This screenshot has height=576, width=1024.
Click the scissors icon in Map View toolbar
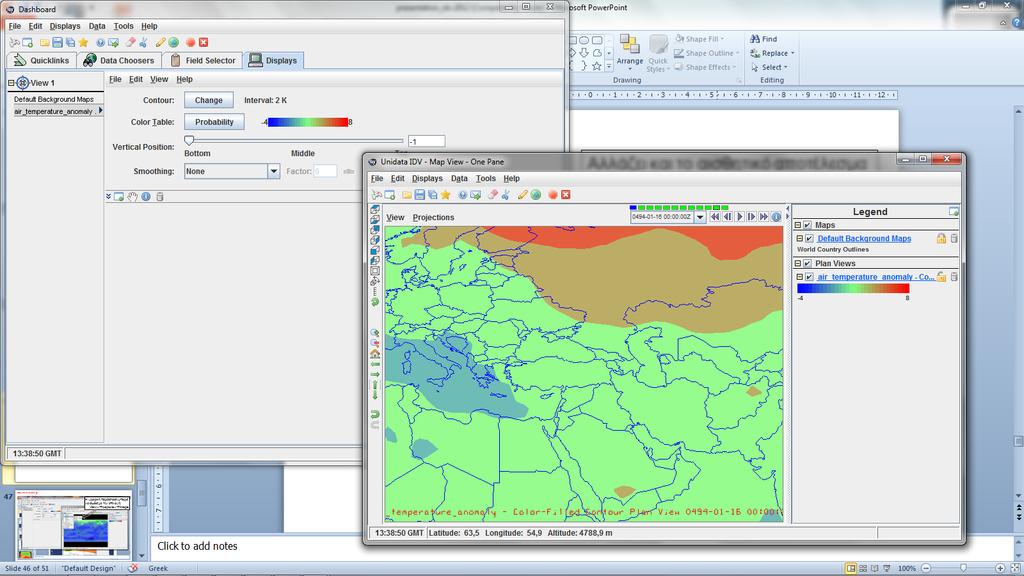tap(506, 195)
